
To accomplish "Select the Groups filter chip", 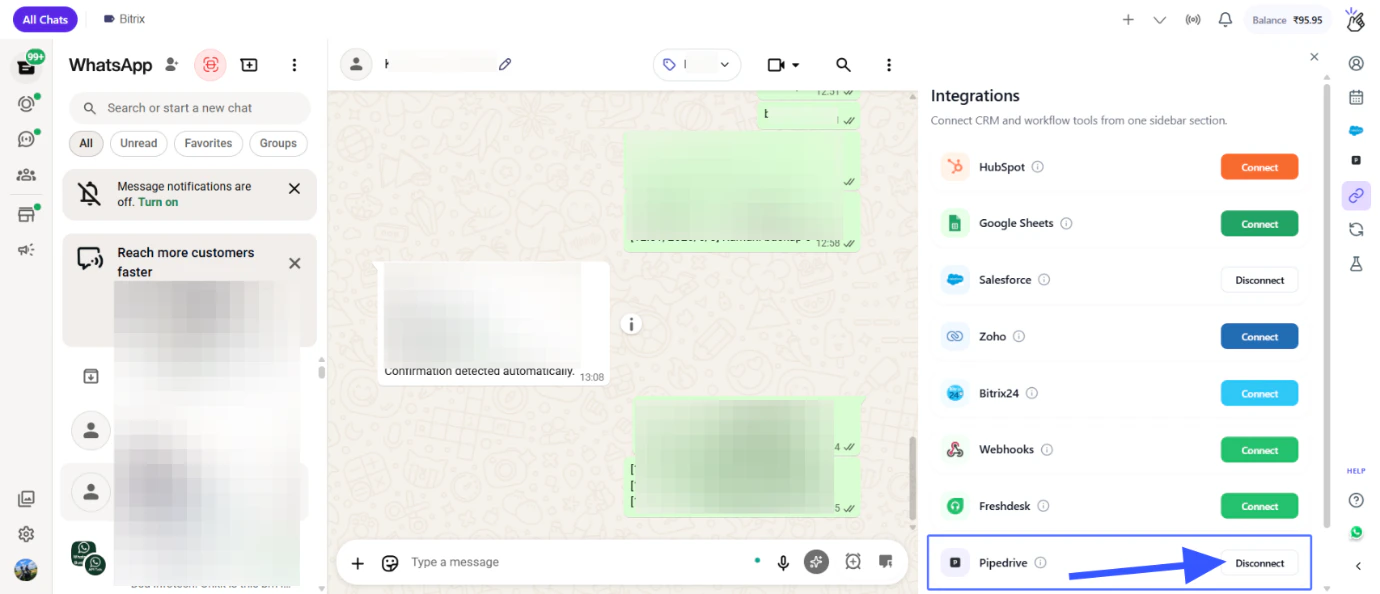I will pyautogui.click(x=278, y=143).
